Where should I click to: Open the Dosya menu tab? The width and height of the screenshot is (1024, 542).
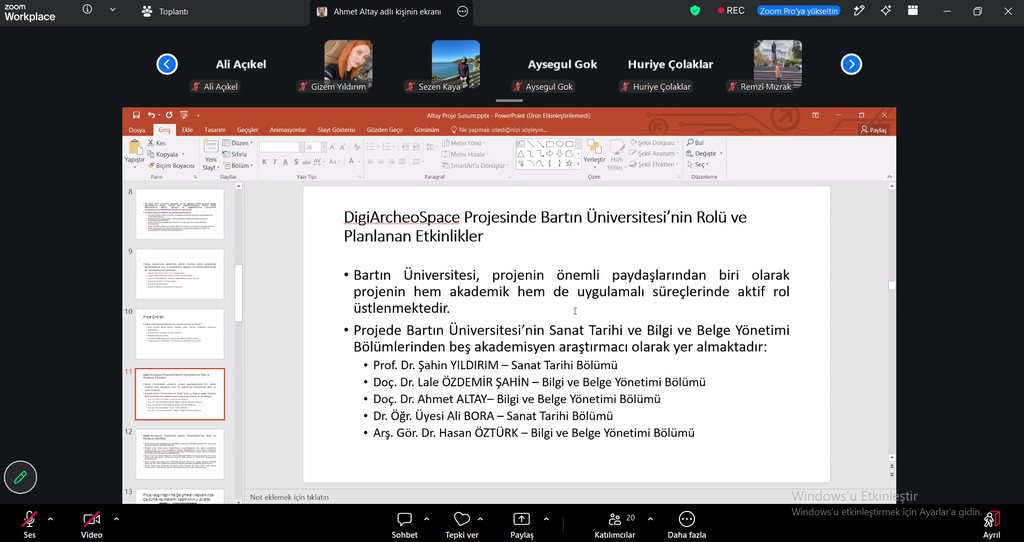(x=137, y=130)
